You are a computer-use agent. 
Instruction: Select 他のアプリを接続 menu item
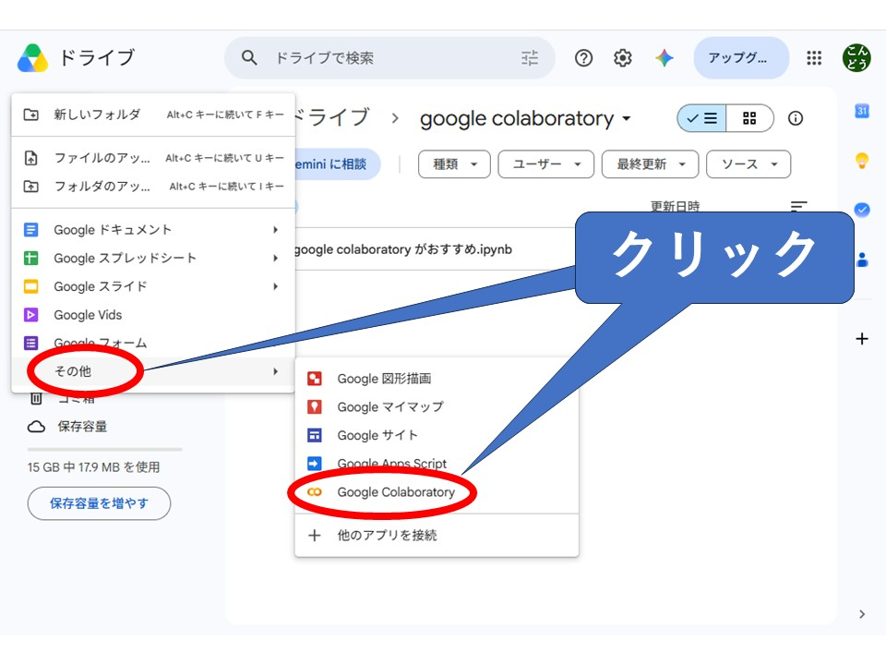pos(437,535)
